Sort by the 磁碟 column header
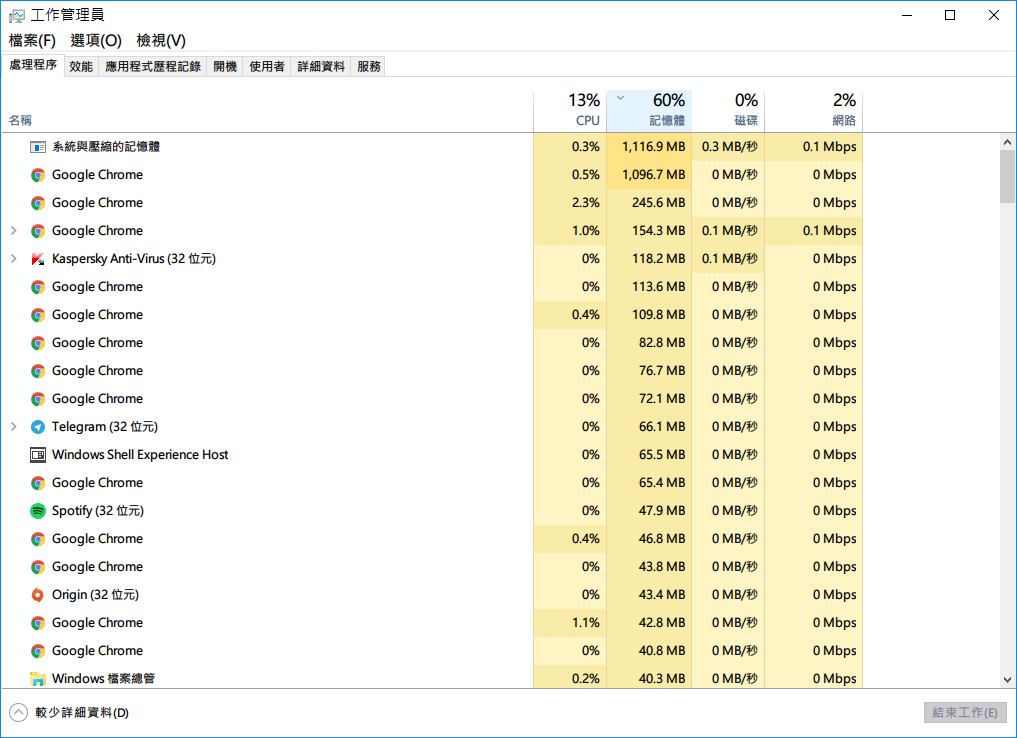 point(728,111)
